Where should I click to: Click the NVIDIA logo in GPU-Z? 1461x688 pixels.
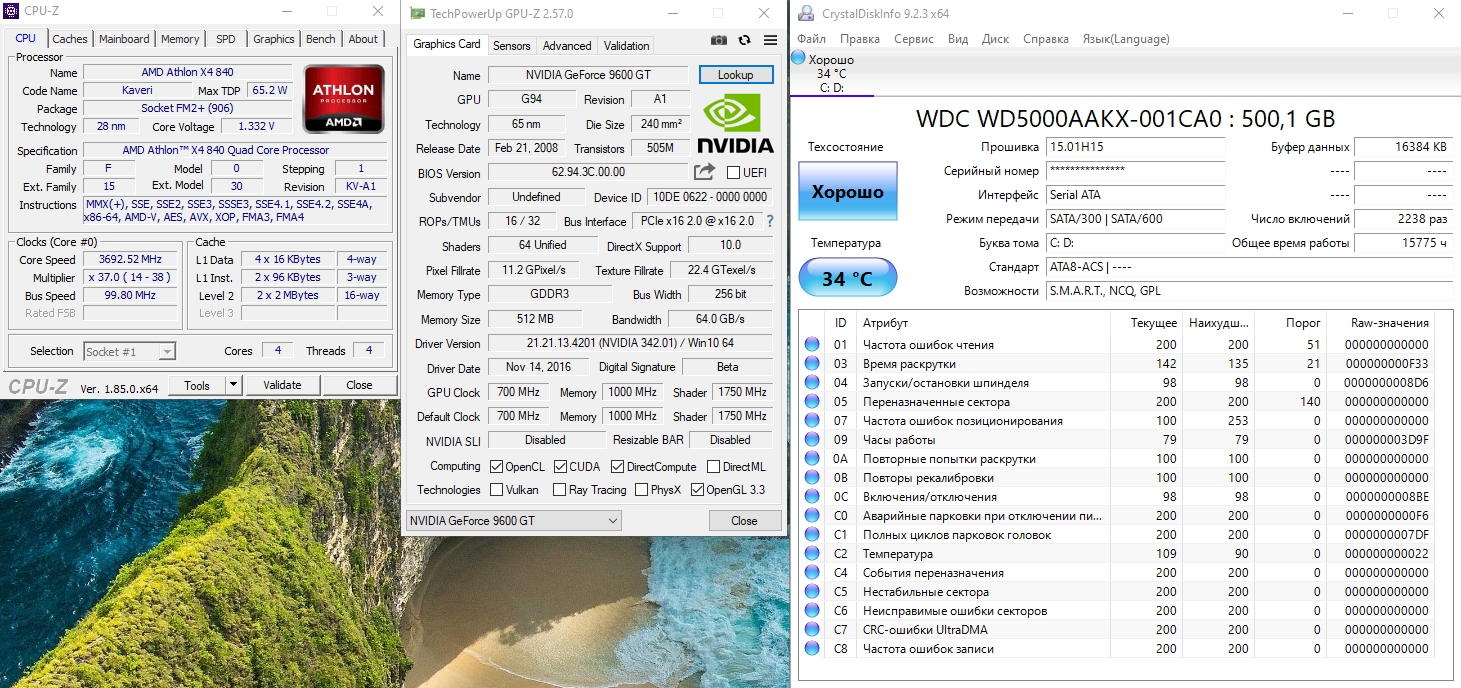tap(736, 124)
